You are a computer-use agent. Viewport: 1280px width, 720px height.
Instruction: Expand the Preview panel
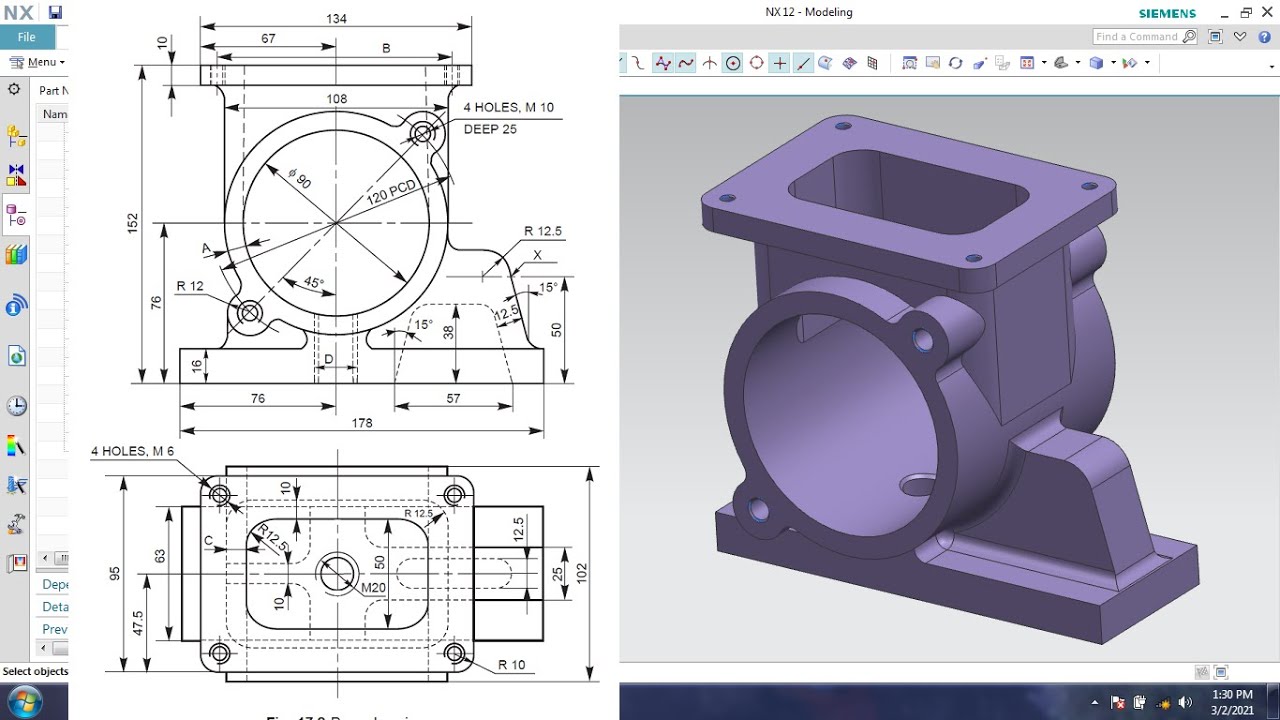coord(54,629)
